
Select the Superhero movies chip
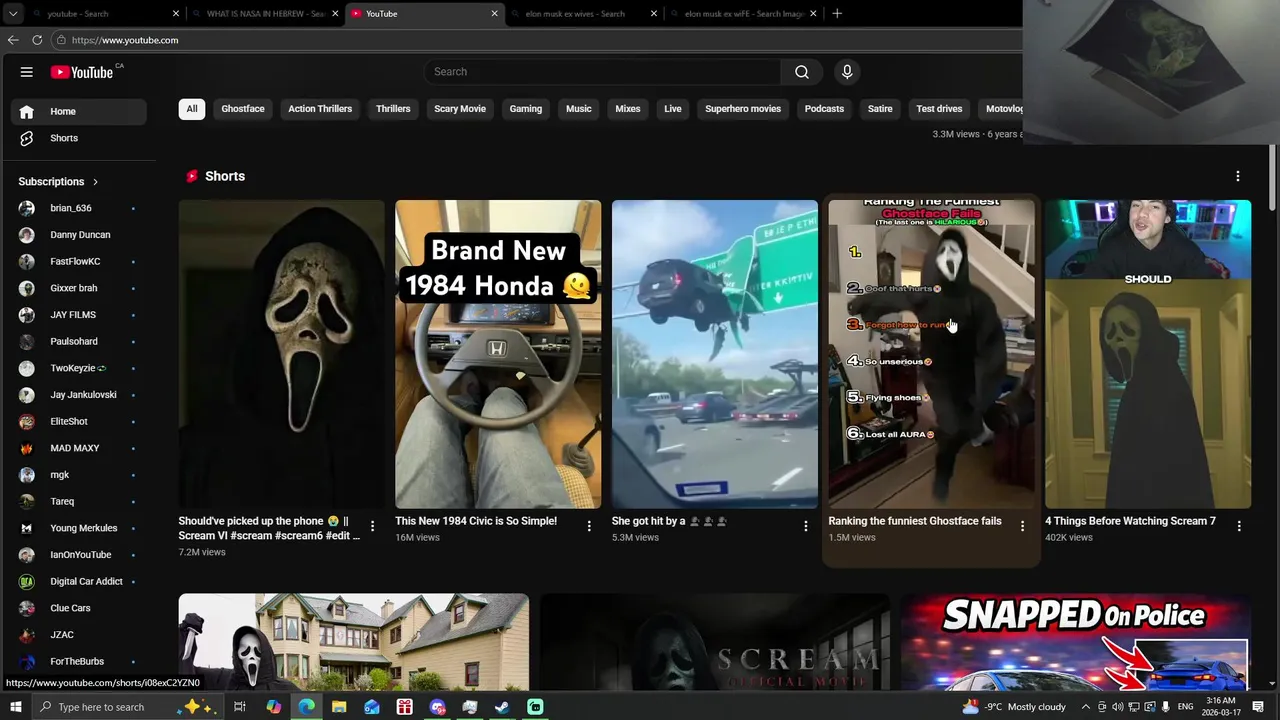(x=743, y=109)
